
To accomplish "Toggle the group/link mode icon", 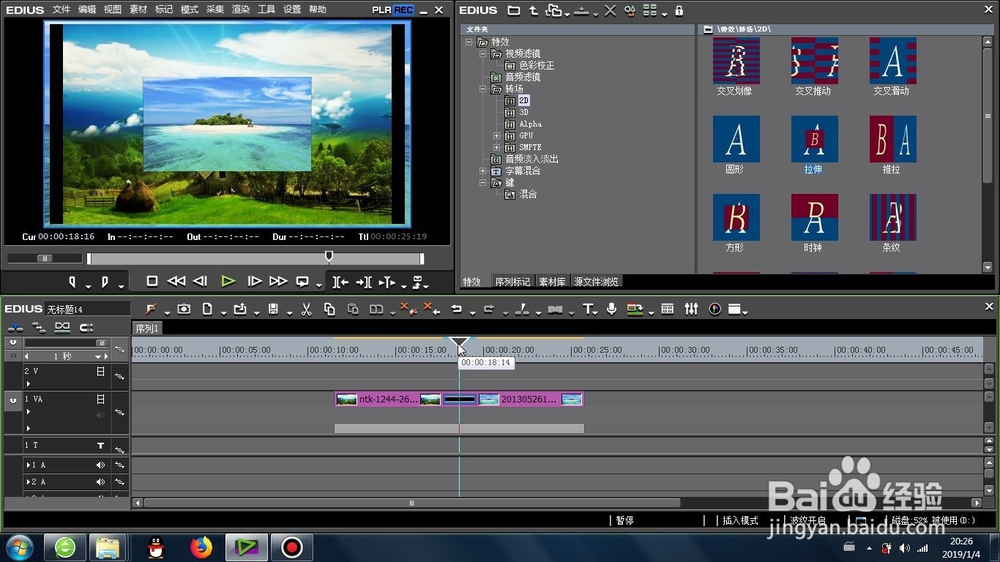I will (62, 327).
